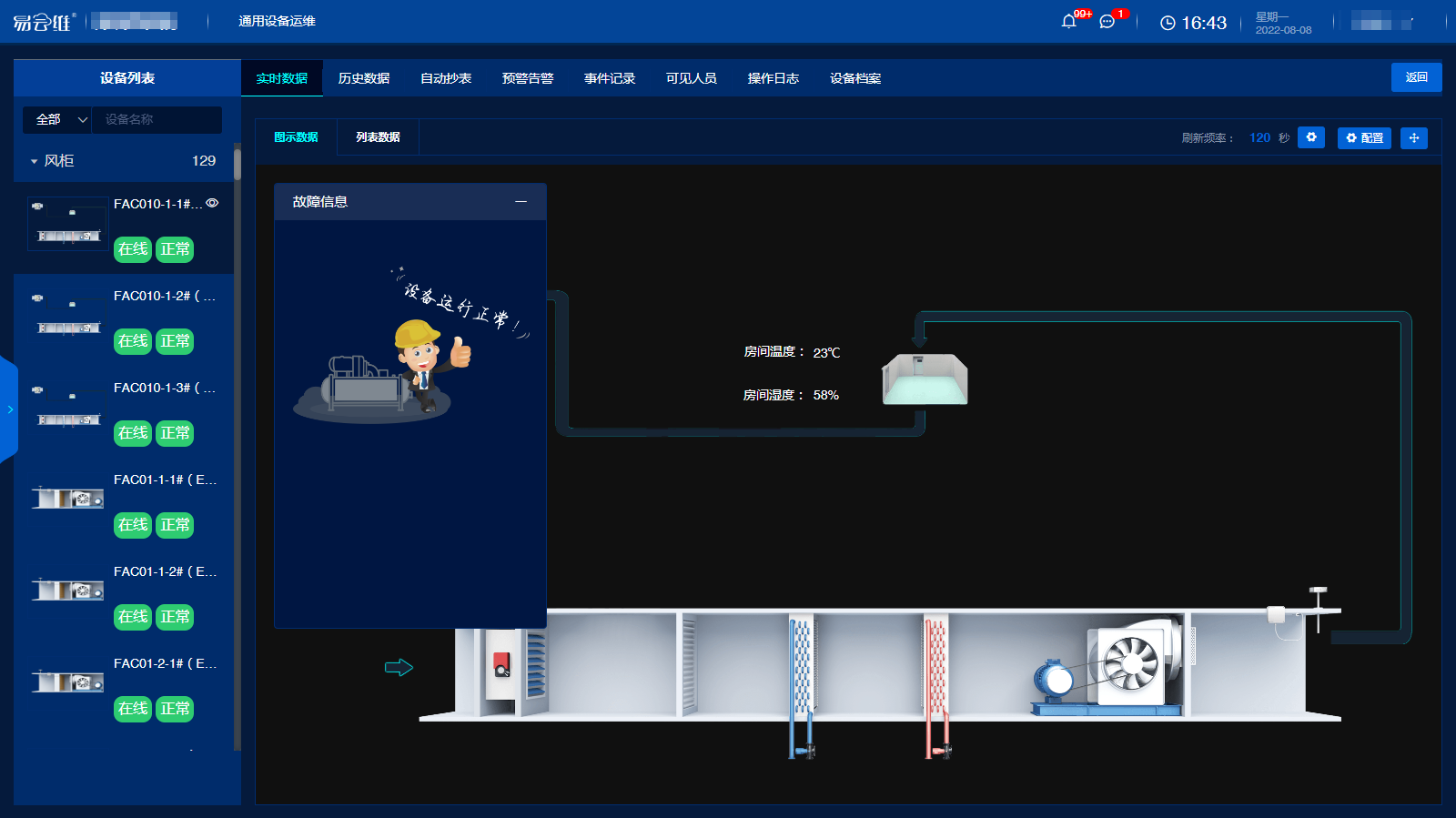Open the notification bell alerts
The height and width of the screenshot is (818, 1456).
tap(1069, 22)
